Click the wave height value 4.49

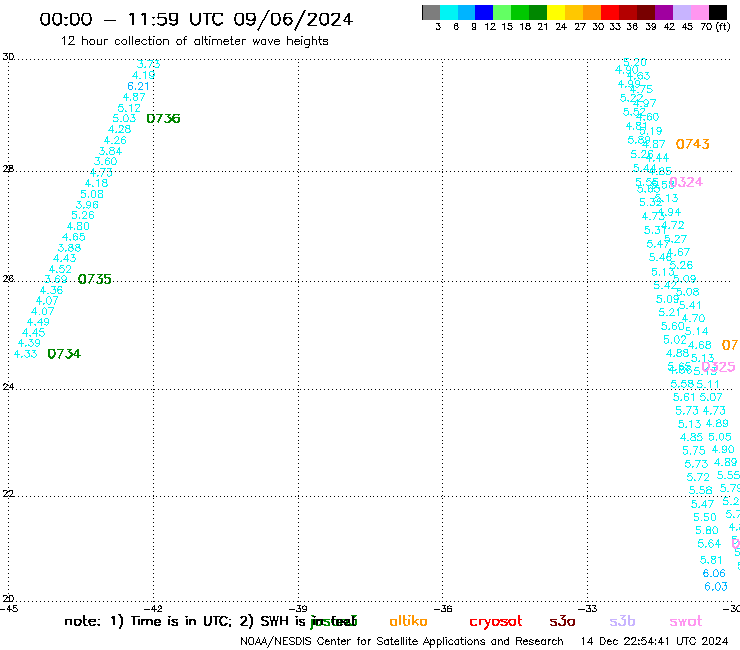38,322
